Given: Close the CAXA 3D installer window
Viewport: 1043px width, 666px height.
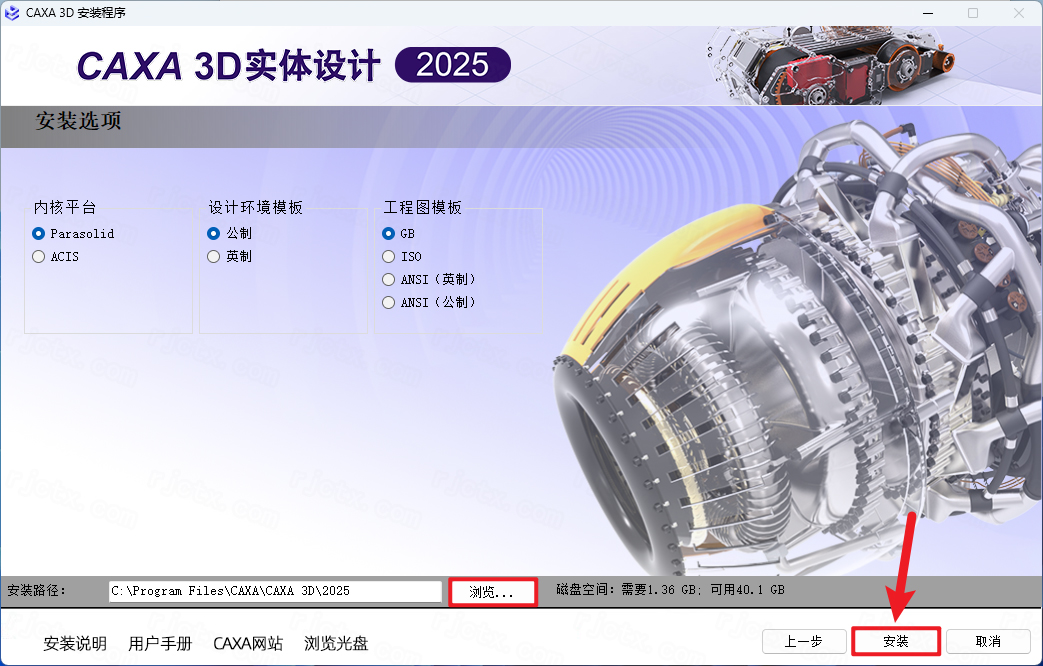Looking at the screenshot, I should click(x=1018, y=13).
